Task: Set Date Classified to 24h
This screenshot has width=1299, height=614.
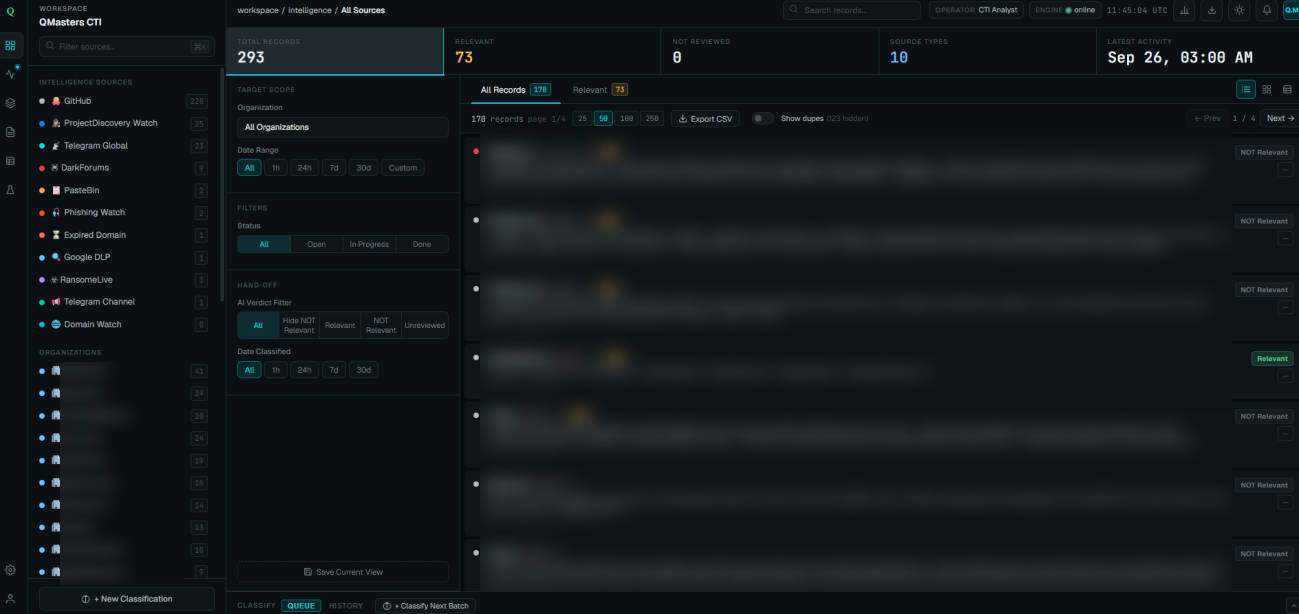Action: point(303,370)
